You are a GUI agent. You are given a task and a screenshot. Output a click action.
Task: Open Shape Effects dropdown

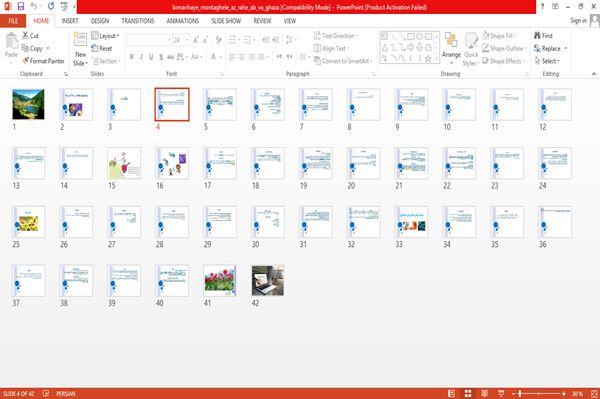click(504, 61)
